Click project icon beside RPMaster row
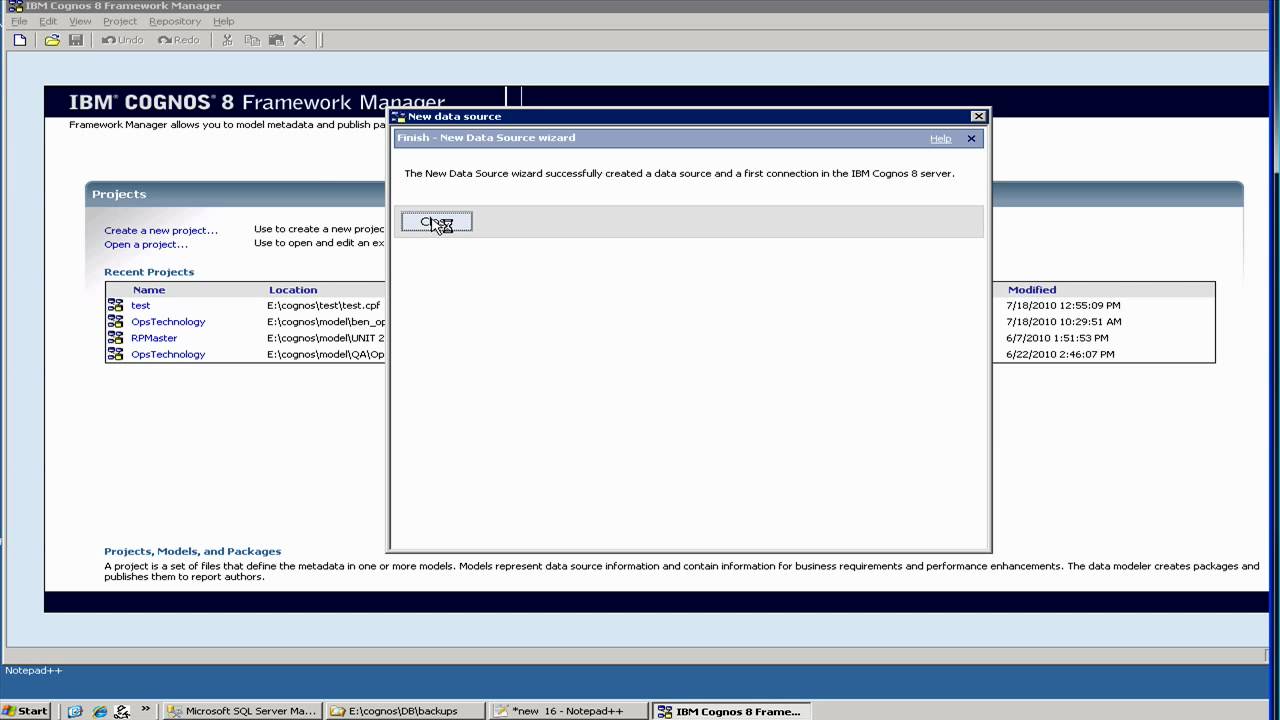The height and width of the screenshot is (720, 1280). pyautogui.click(x=116, y=338)
